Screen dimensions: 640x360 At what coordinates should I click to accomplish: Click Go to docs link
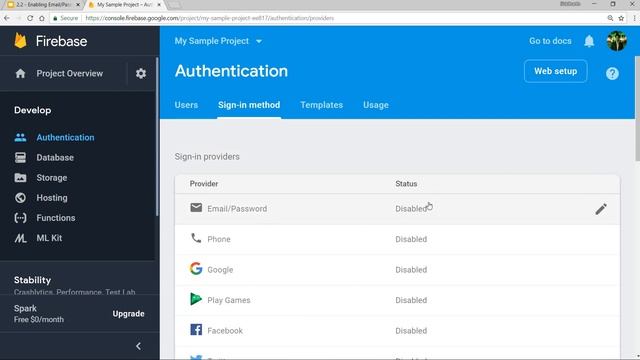pos(550,41)
